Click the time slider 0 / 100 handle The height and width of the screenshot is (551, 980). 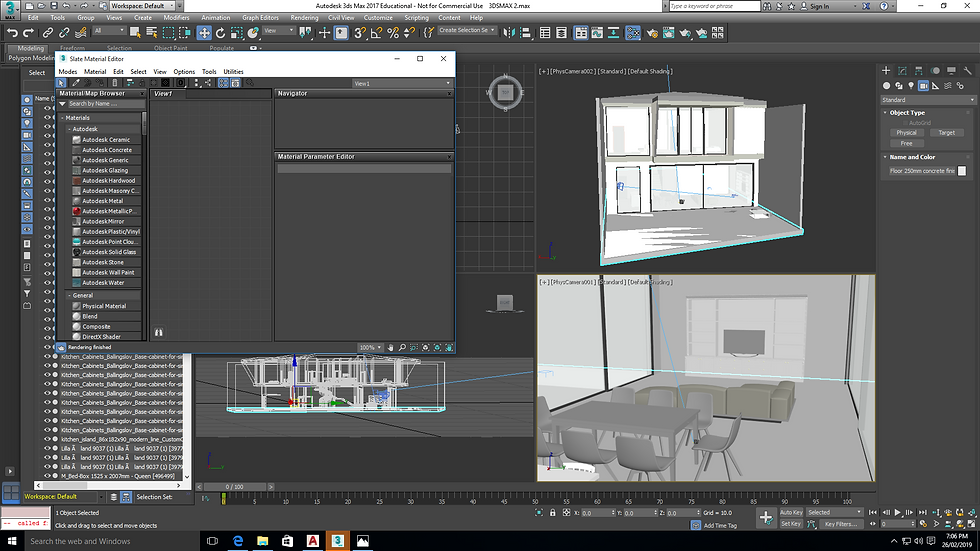click(x=234, y=487)
